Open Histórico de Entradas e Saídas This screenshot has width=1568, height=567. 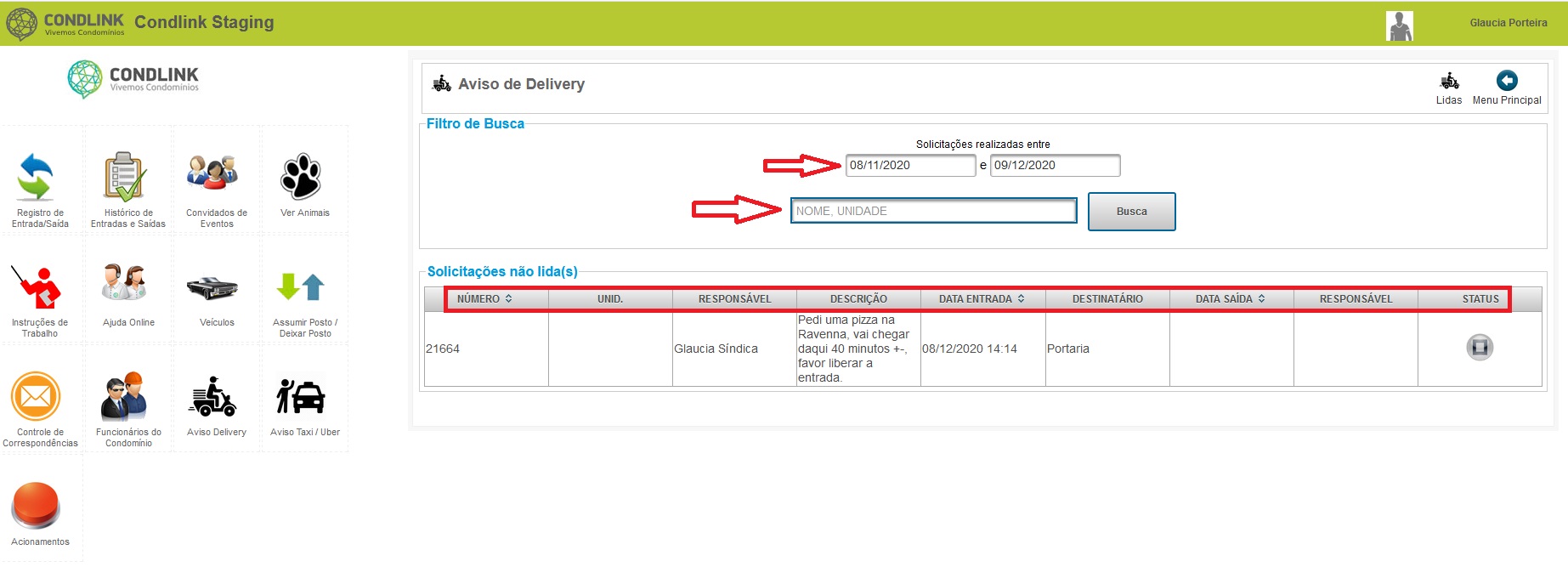coord(125,177)
